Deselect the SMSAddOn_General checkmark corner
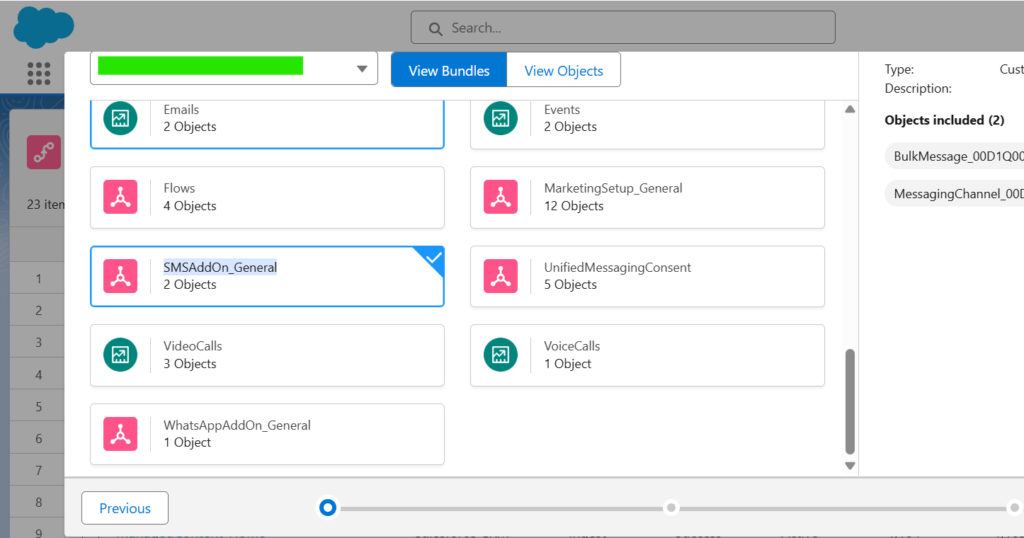The image size is (1024, 538). [x=432, y=258]
